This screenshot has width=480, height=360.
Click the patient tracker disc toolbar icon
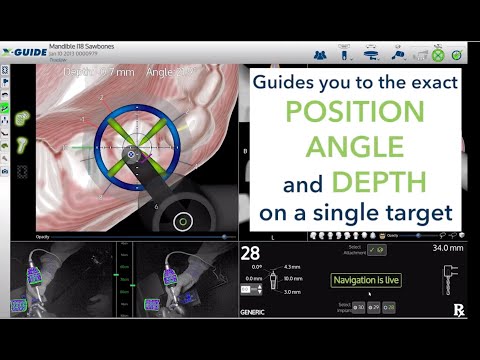371,55
